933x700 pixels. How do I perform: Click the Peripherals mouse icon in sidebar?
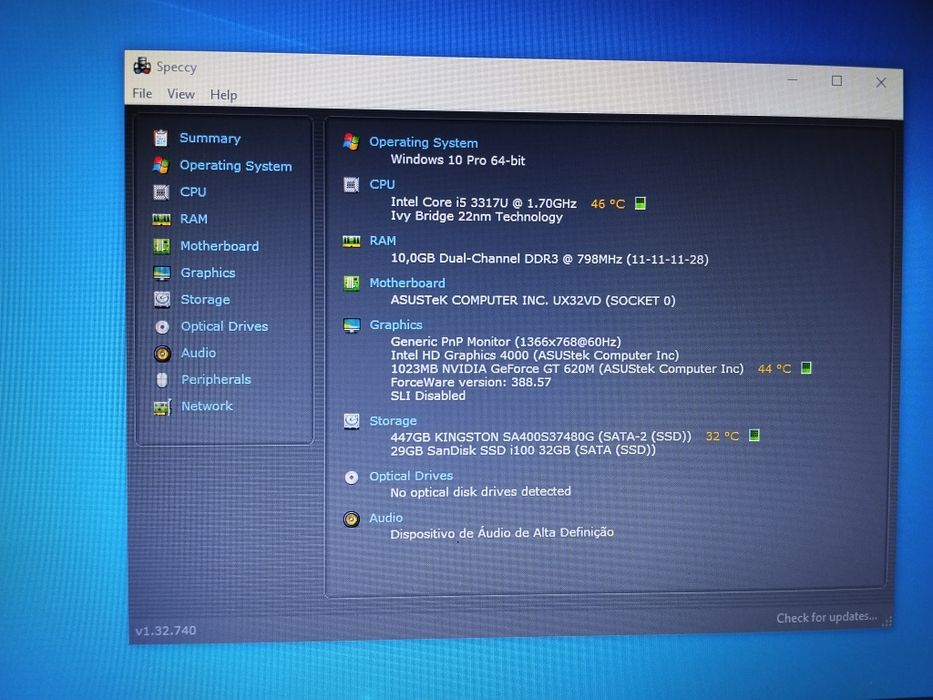pyautogui.click(x=162, y=380)
